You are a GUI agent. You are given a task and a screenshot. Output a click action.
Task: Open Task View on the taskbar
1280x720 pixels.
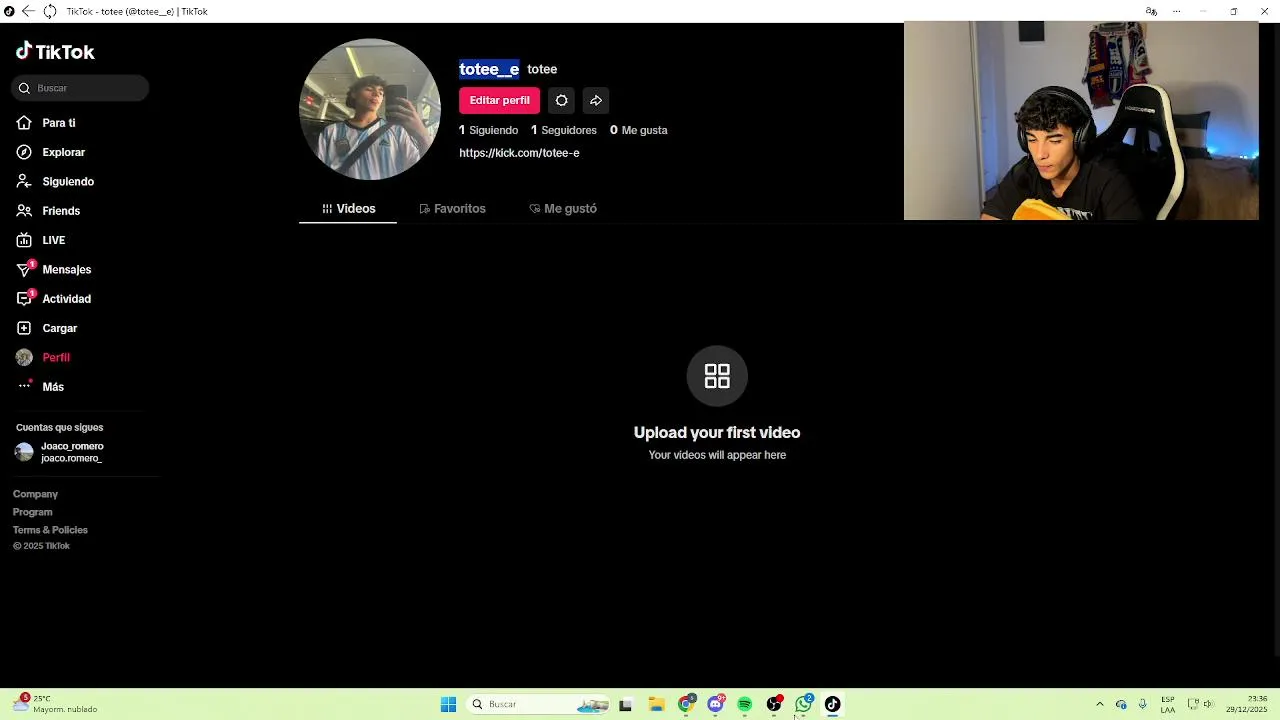tap(625, 704)
